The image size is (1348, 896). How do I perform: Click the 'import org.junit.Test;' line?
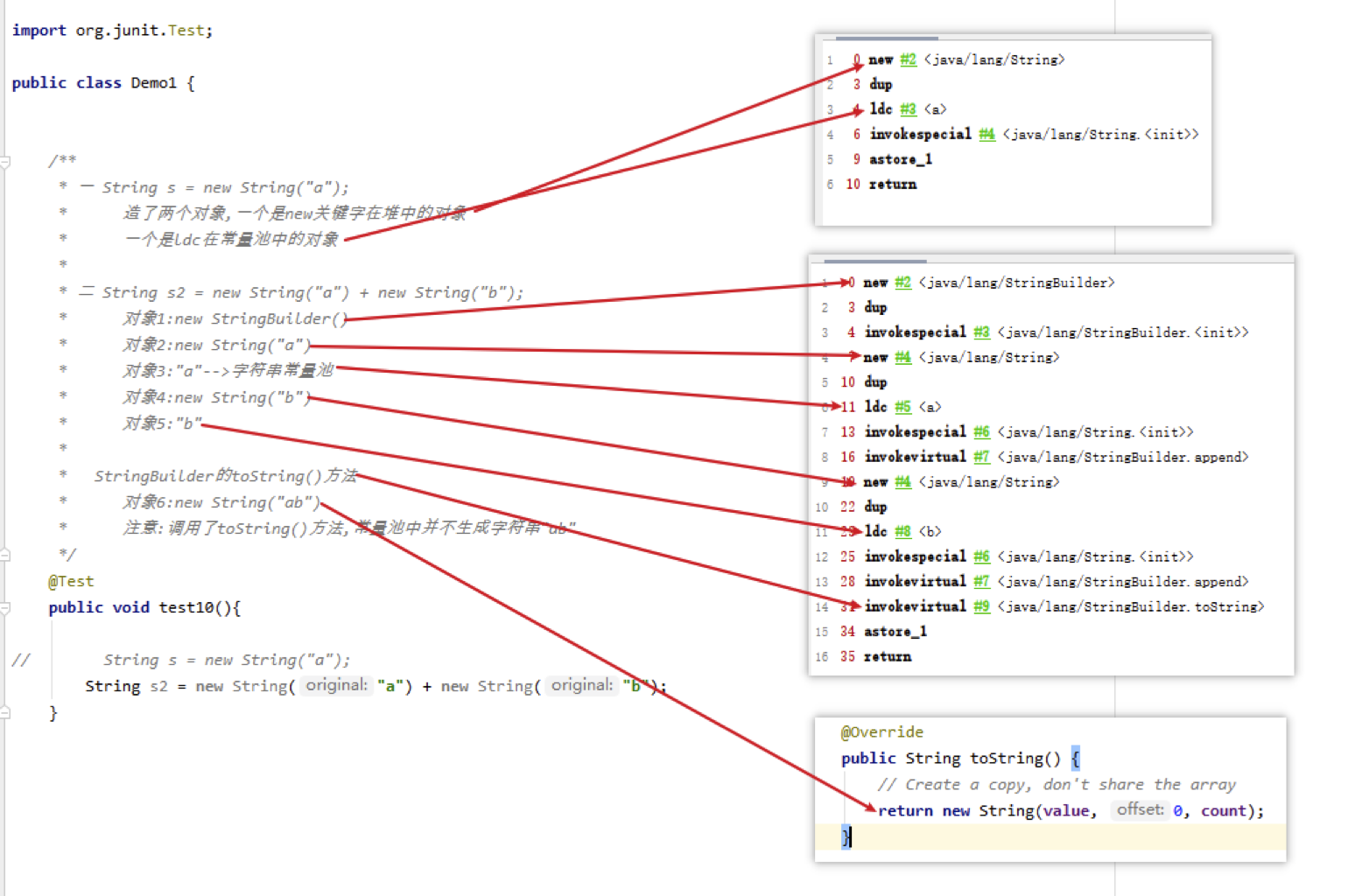tap(112, 31)
